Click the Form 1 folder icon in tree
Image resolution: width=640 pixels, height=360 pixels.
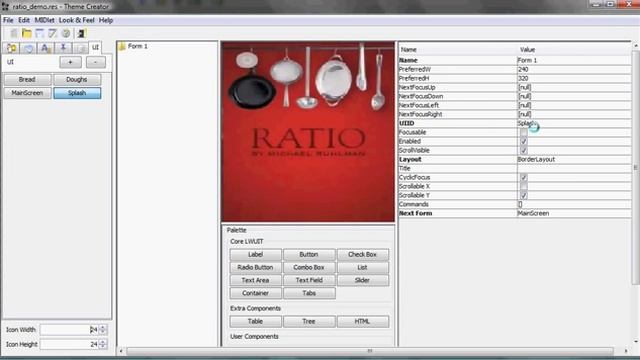(122, 47)
